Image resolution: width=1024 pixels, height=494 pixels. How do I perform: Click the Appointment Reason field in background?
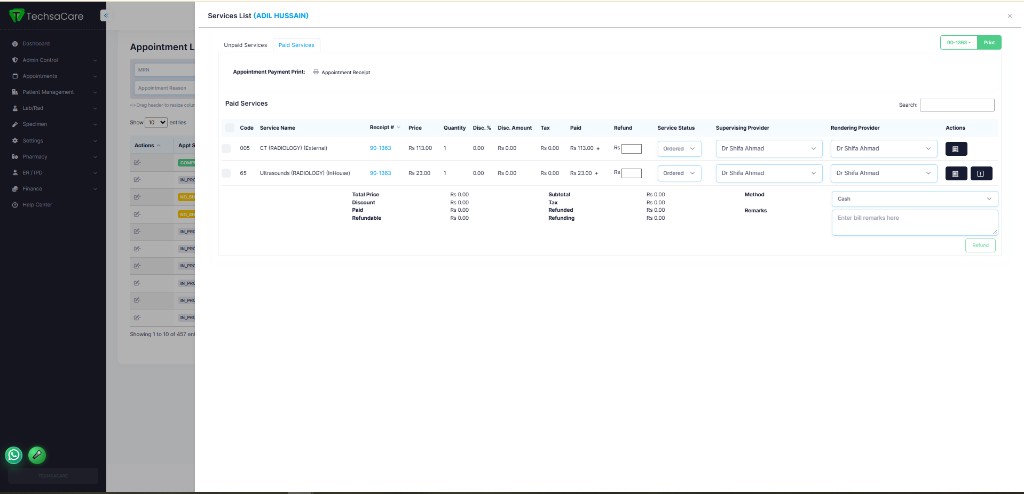pos(165,88)
